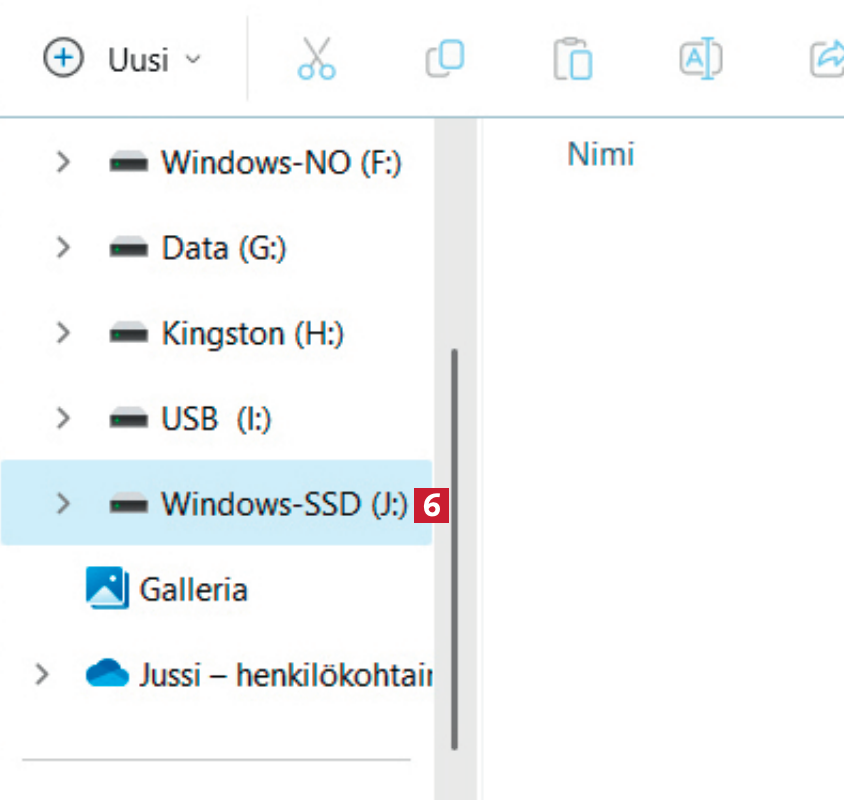Select Data (G:) in navigation pane
The height and width of the screenshot is (800, 844).
point(223,247)
